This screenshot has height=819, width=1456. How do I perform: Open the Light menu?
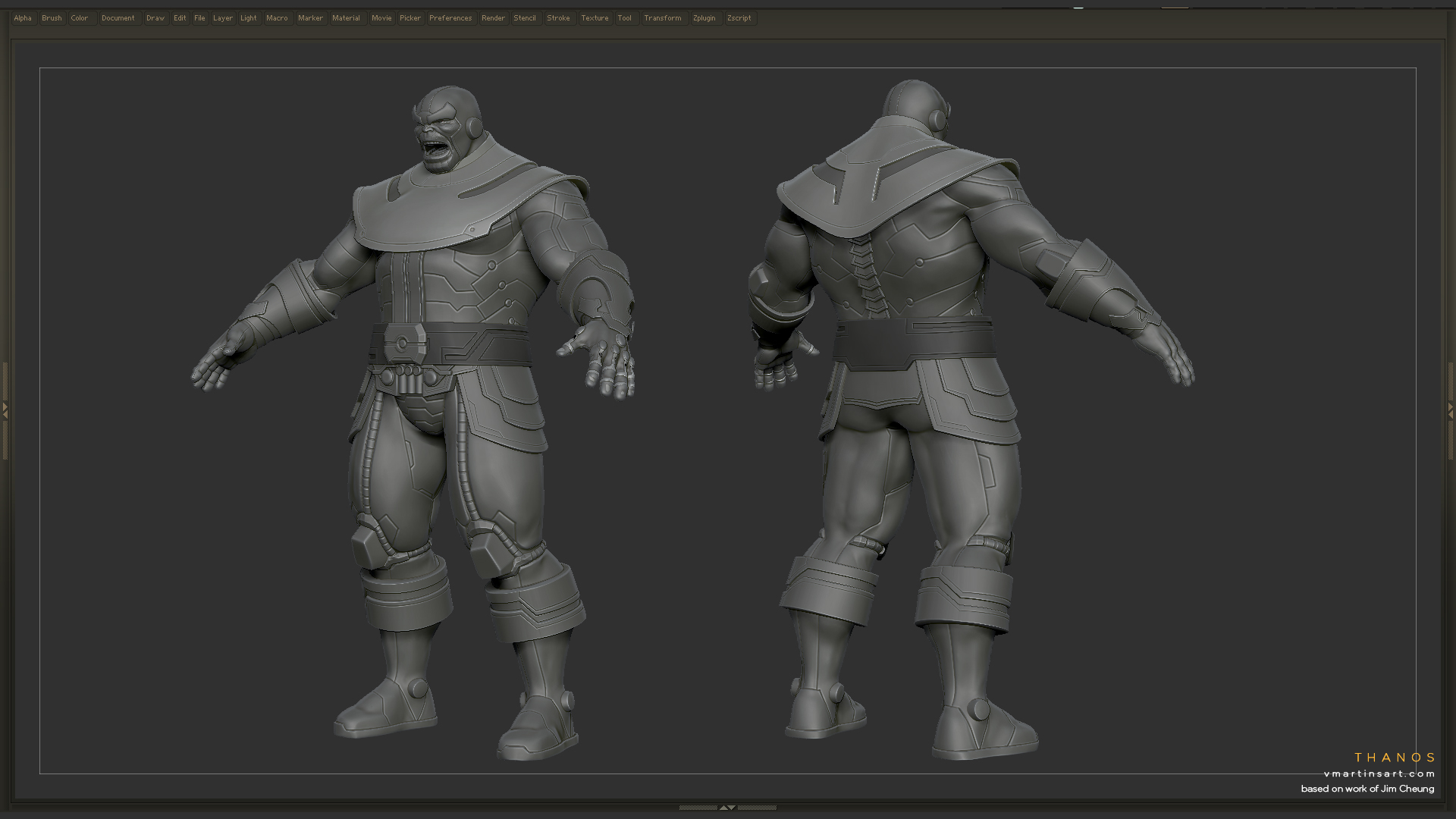coord(249,18)
